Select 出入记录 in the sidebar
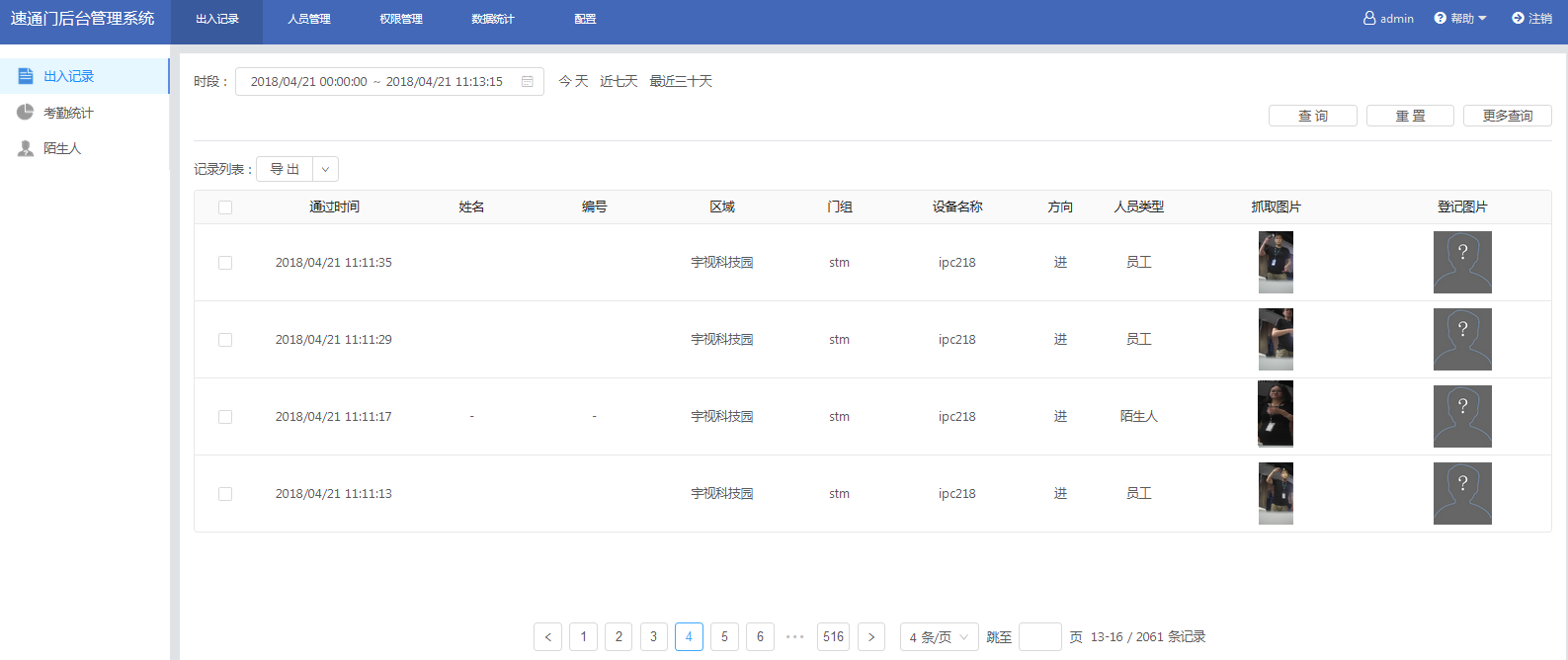This screenshot has height=660, width=1568. point(85,76)
